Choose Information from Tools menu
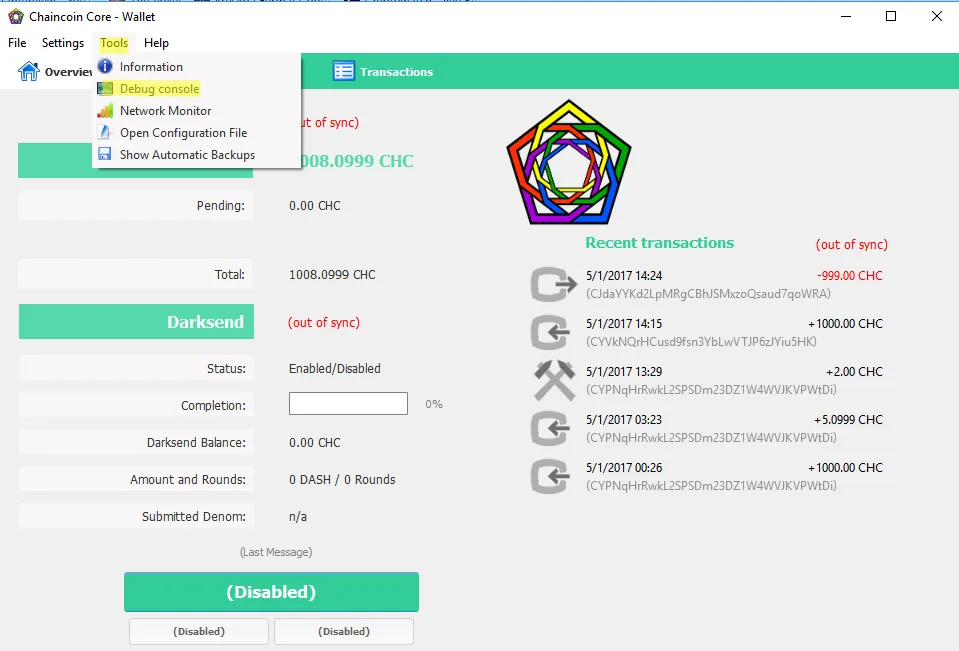This screenshot has height=651, width=959. coord(196,67)
